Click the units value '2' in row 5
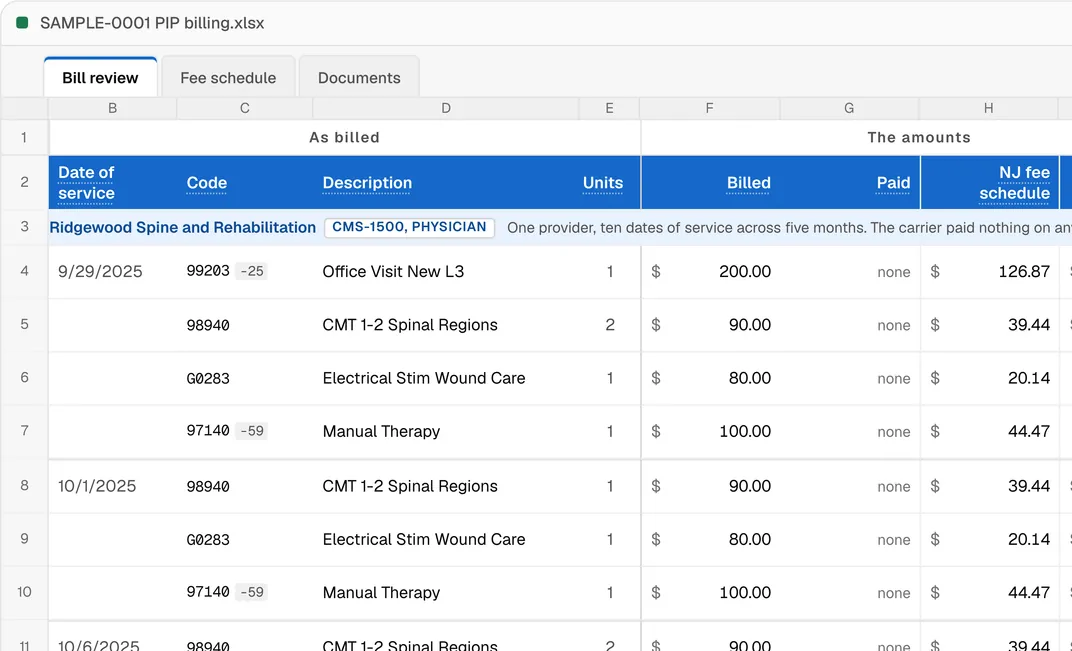This screenshot has width=1072, height=651. point(610,325)
